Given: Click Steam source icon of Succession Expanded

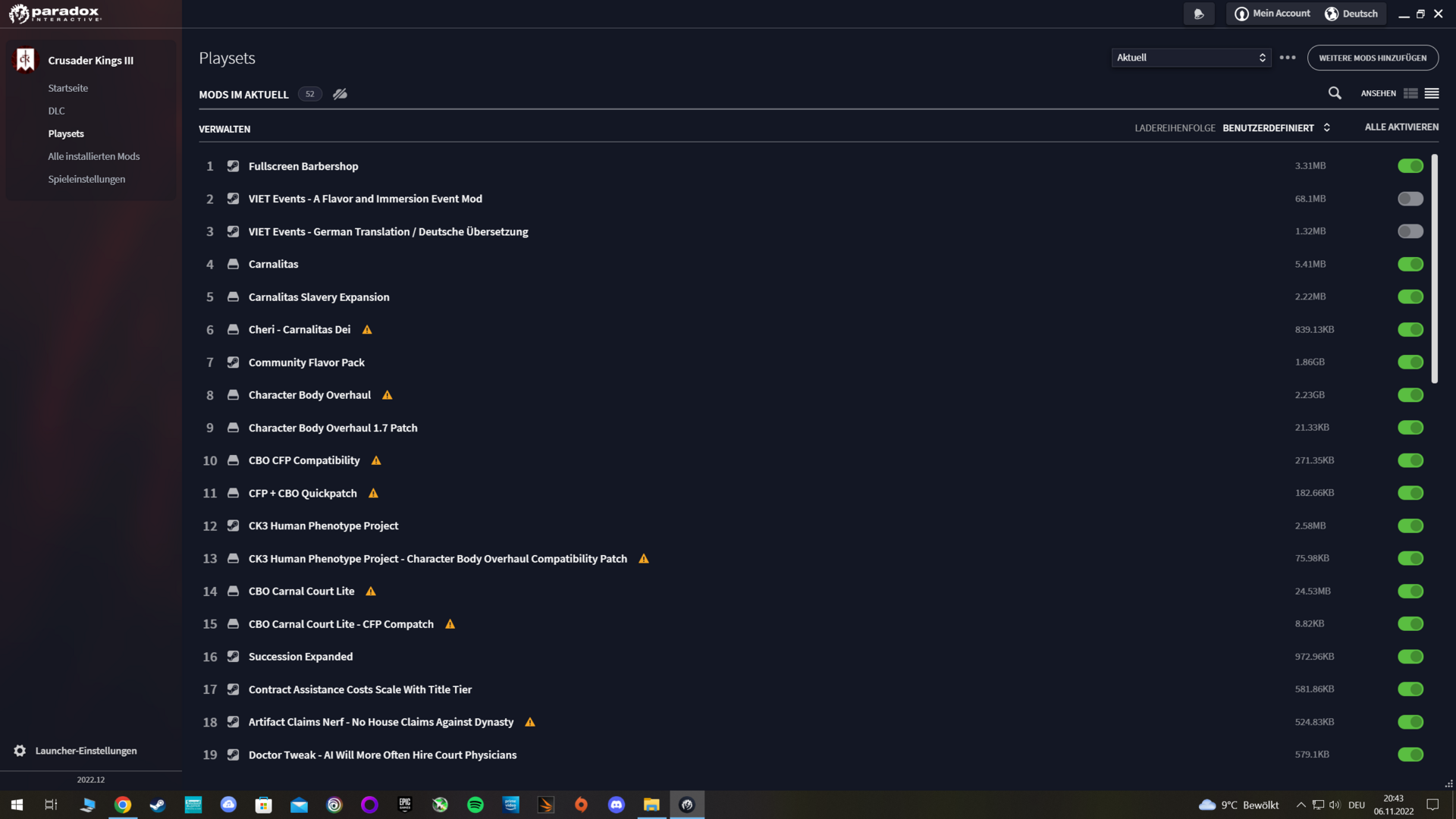Looking at the screenshot, I should click(234, 657).
